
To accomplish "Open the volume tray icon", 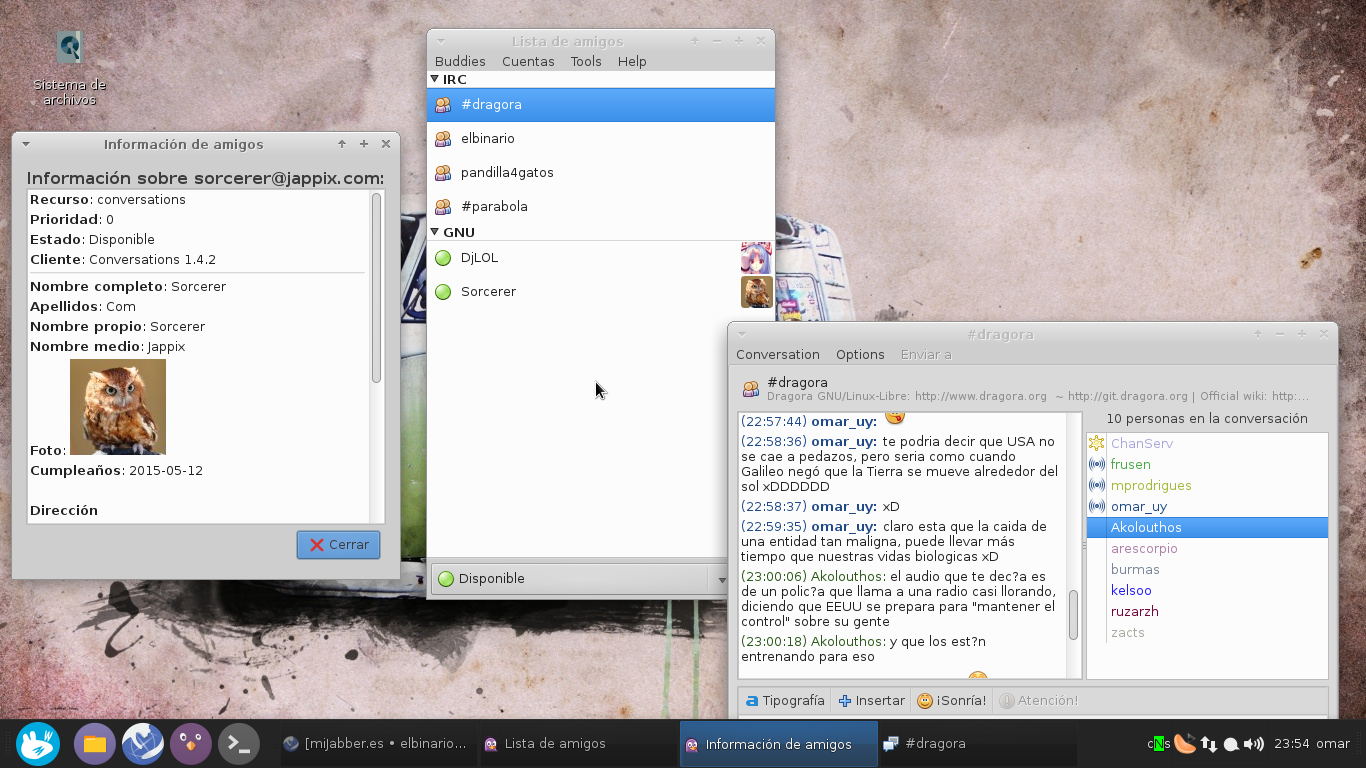I will (1254, 744).
